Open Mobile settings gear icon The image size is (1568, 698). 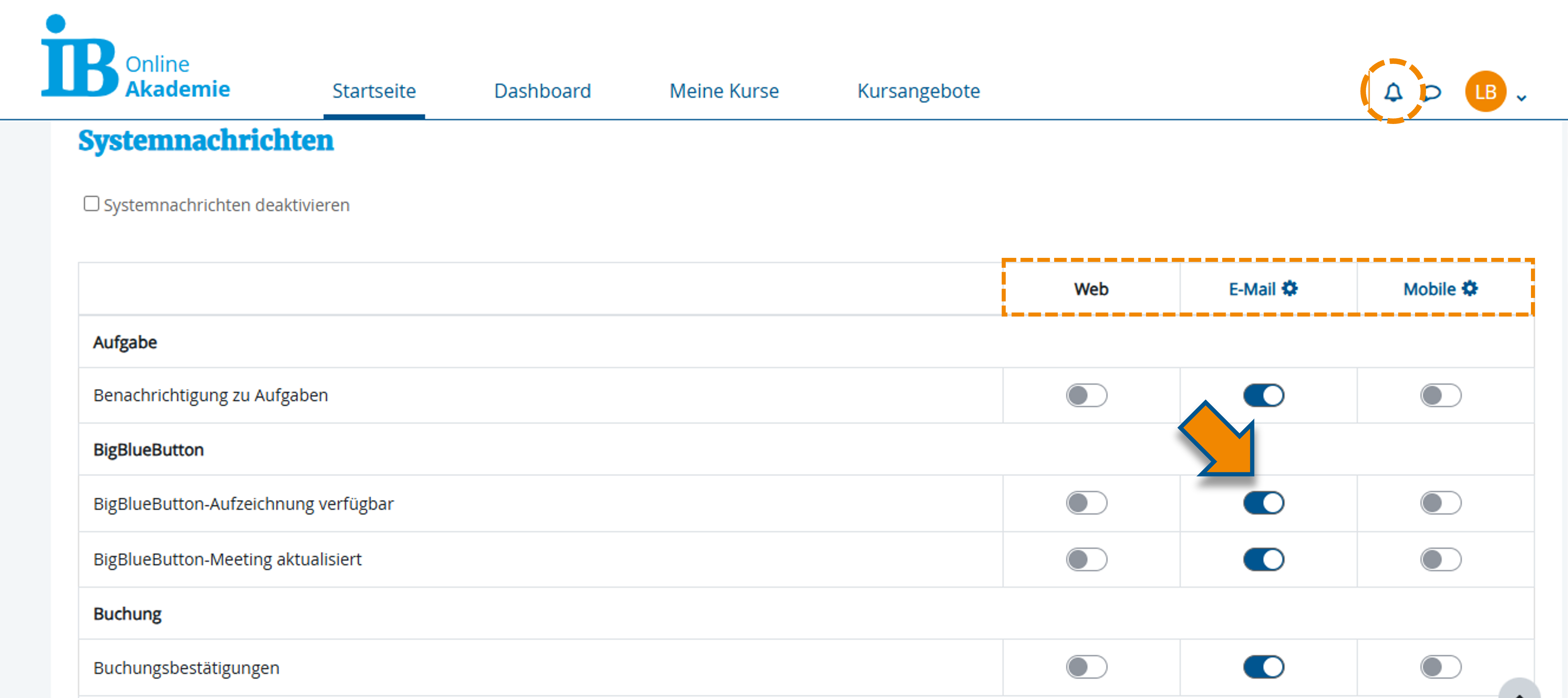1469,288
